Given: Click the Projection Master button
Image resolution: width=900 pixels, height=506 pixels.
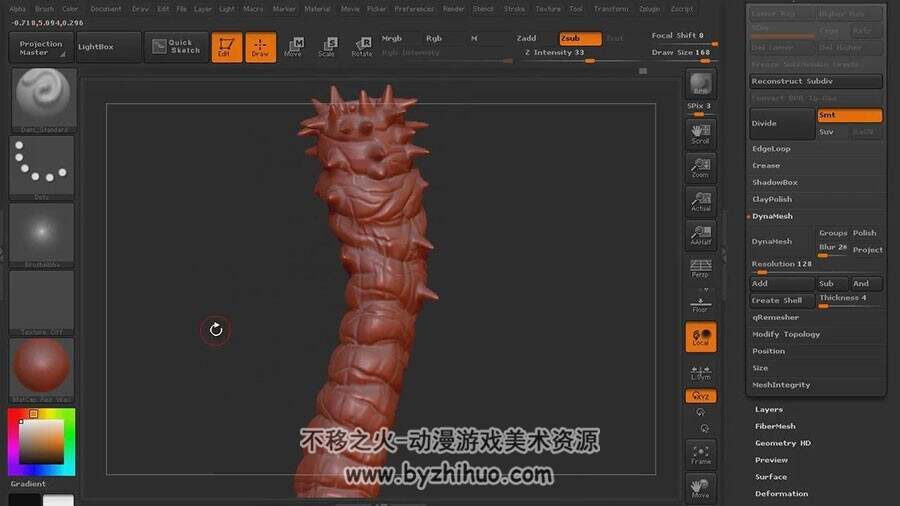Looking at the screenshot, I should pos(41,47).
